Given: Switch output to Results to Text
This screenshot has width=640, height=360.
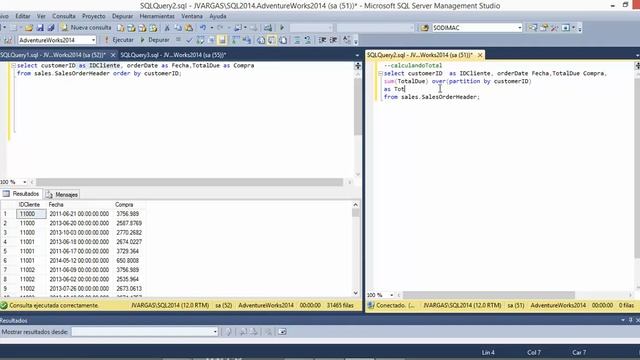Looking at the screenshot, I should (261, 40).
